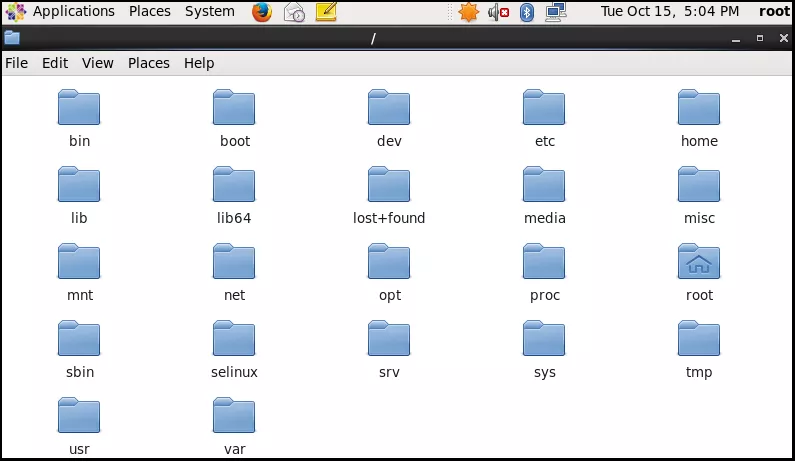Open the Edit menu
The width and height of the screenshot is (795, 462).
(x=55, y=63)
